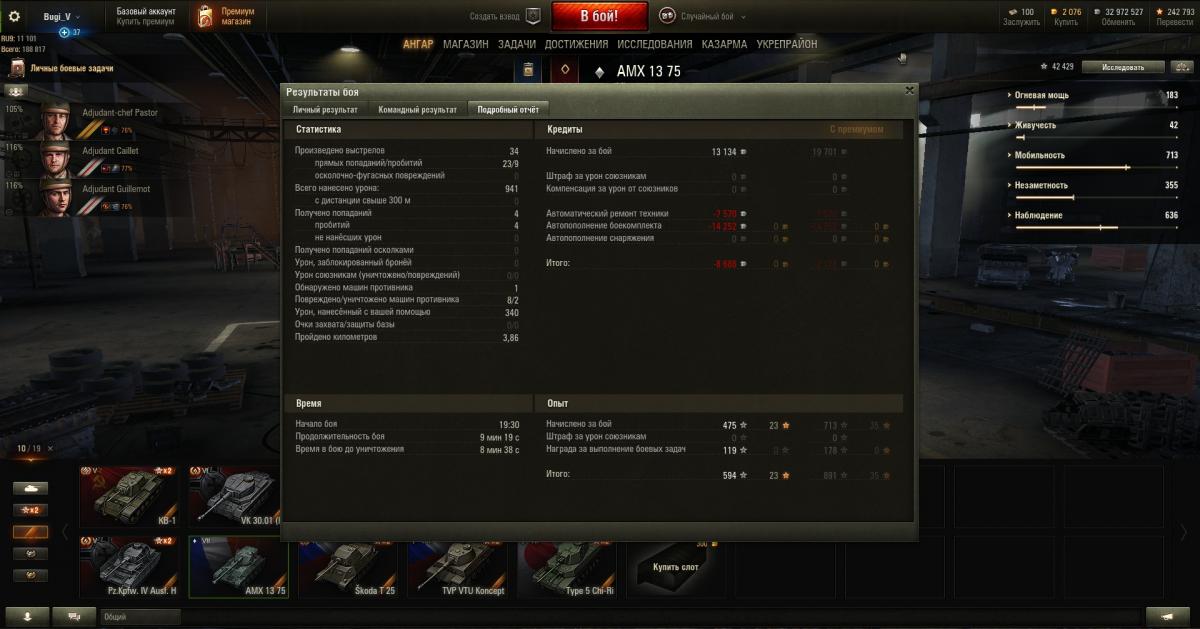
Task: Open the Премиум магазин shop icon
Action: [204, 17]
